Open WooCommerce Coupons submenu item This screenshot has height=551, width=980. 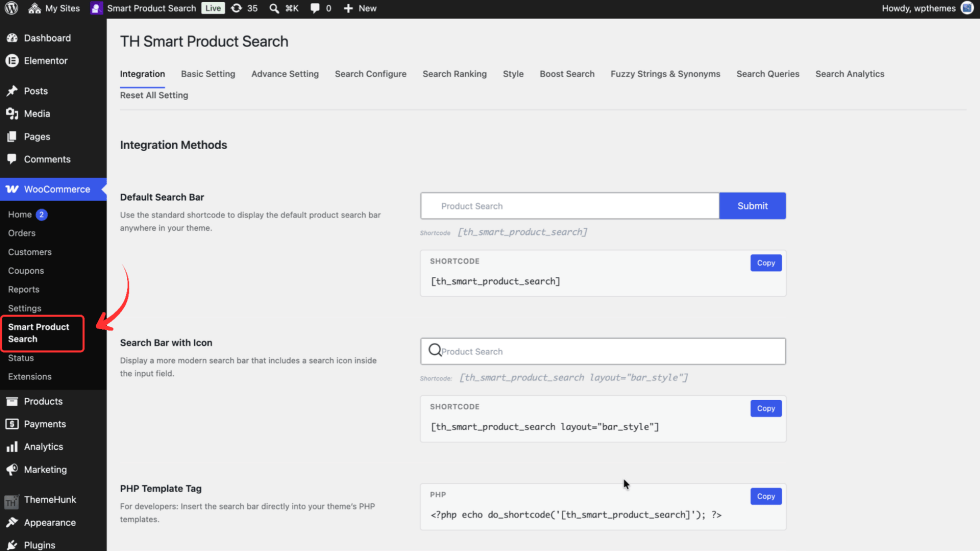tap(26, 271)
